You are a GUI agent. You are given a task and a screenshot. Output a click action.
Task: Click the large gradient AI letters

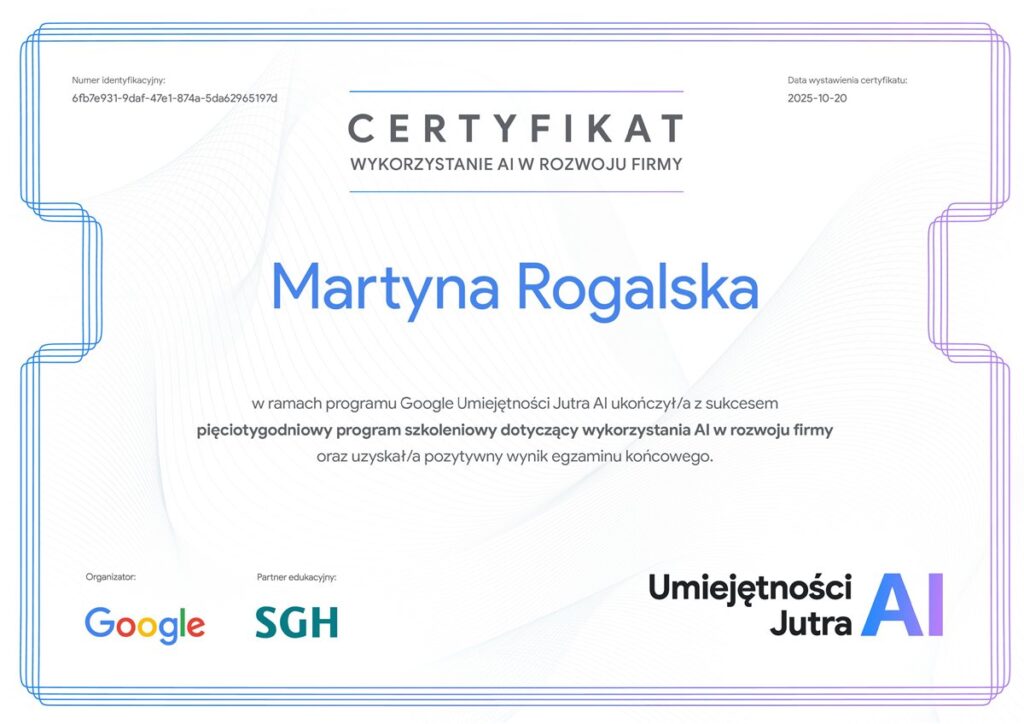click(903, 606)
